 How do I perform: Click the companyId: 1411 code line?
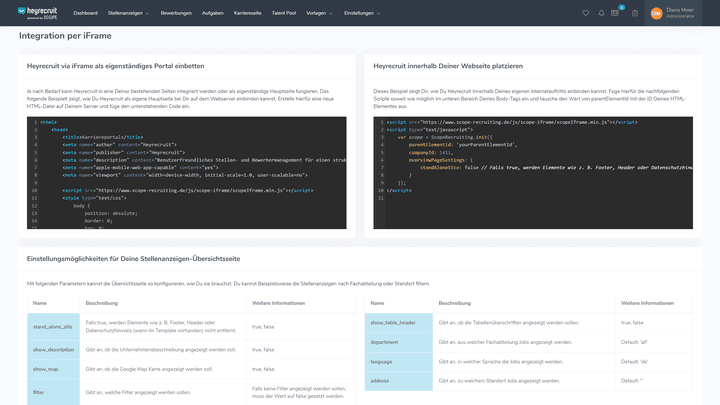430,152
